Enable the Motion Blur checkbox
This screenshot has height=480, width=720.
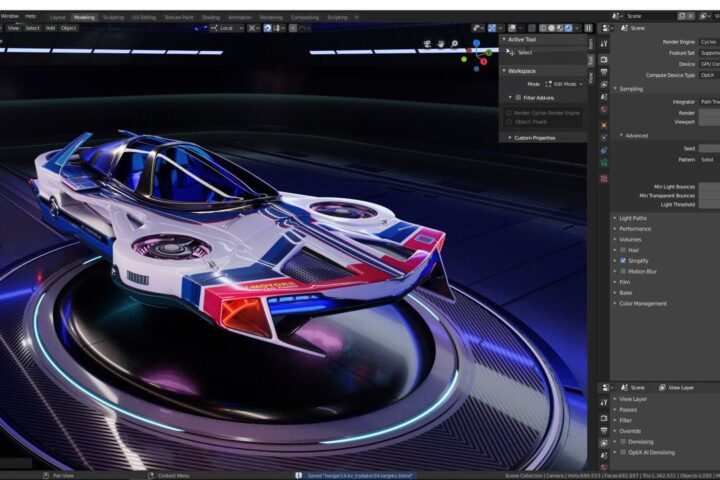tap(623, 271)
